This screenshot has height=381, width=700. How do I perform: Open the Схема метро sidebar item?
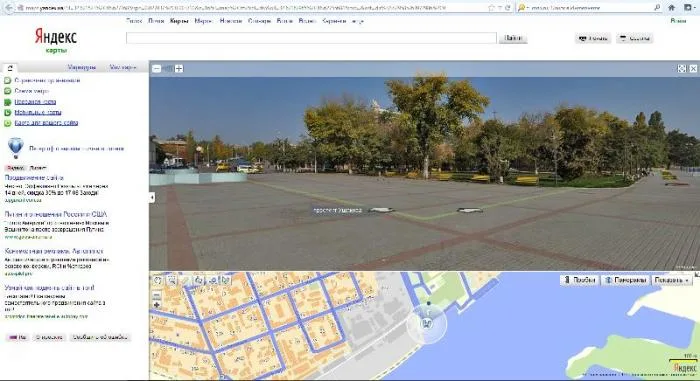[x=32, y=91]
